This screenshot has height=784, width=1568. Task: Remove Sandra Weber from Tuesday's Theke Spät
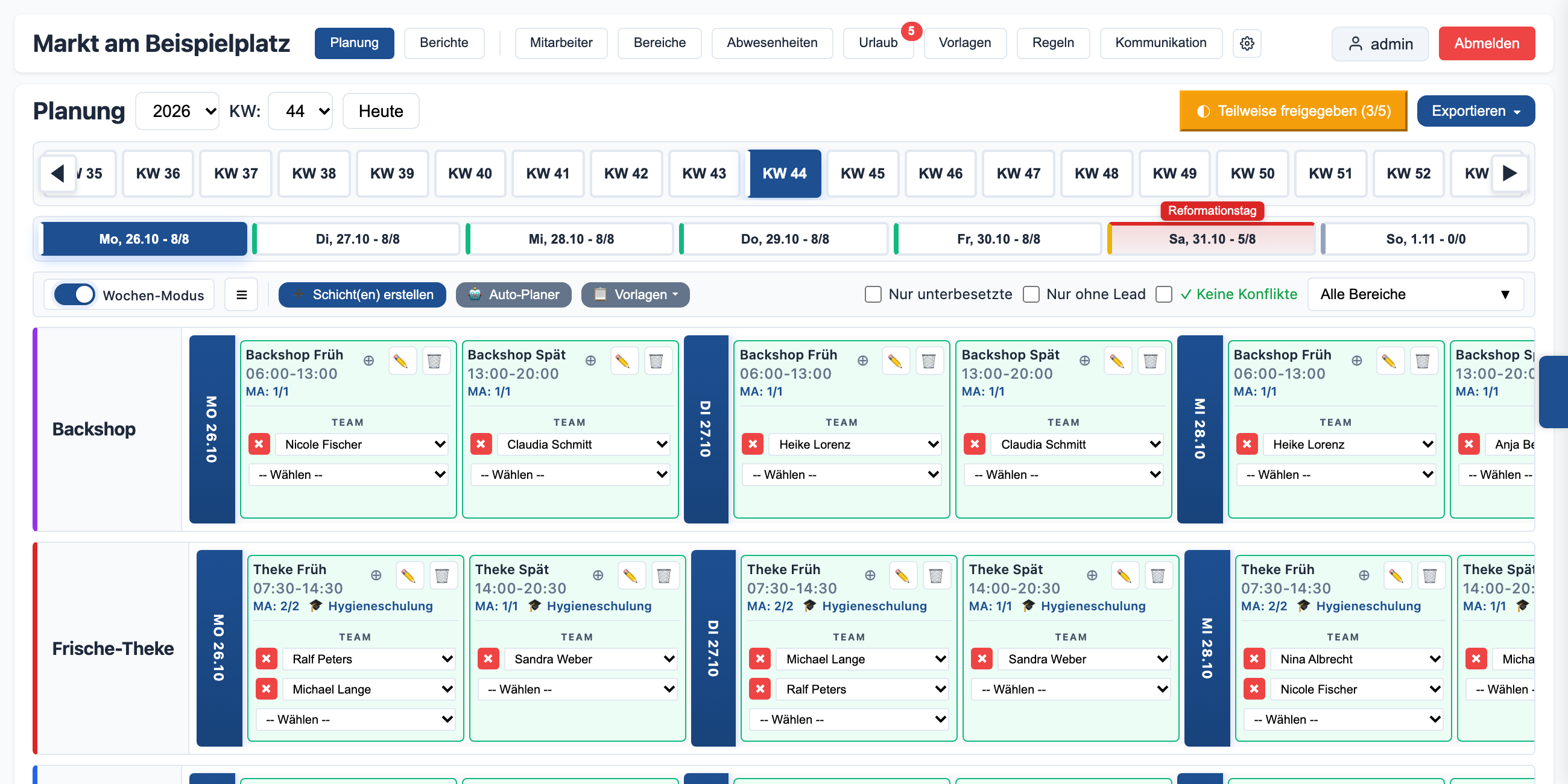(982, 659)
